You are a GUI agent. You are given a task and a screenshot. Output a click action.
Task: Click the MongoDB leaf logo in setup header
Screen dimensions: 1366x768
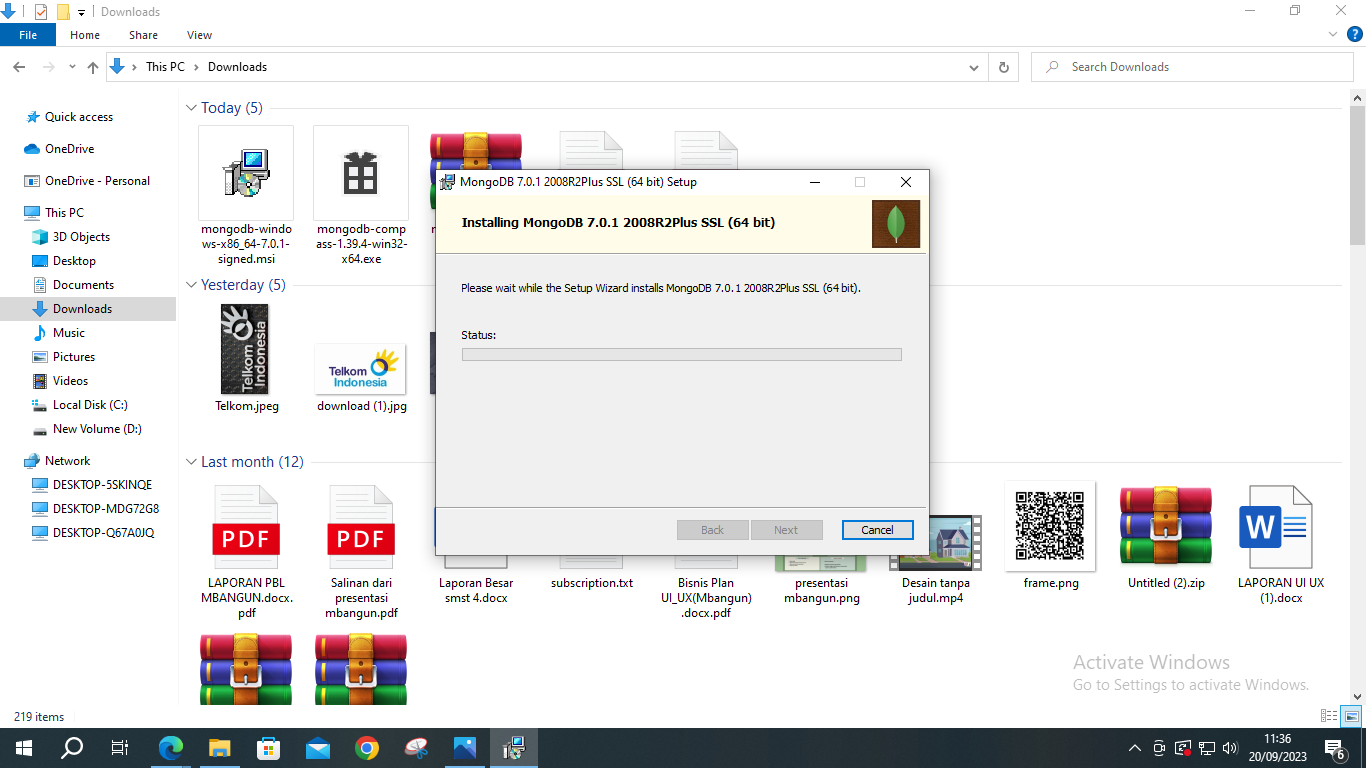(x=896, y=224)
